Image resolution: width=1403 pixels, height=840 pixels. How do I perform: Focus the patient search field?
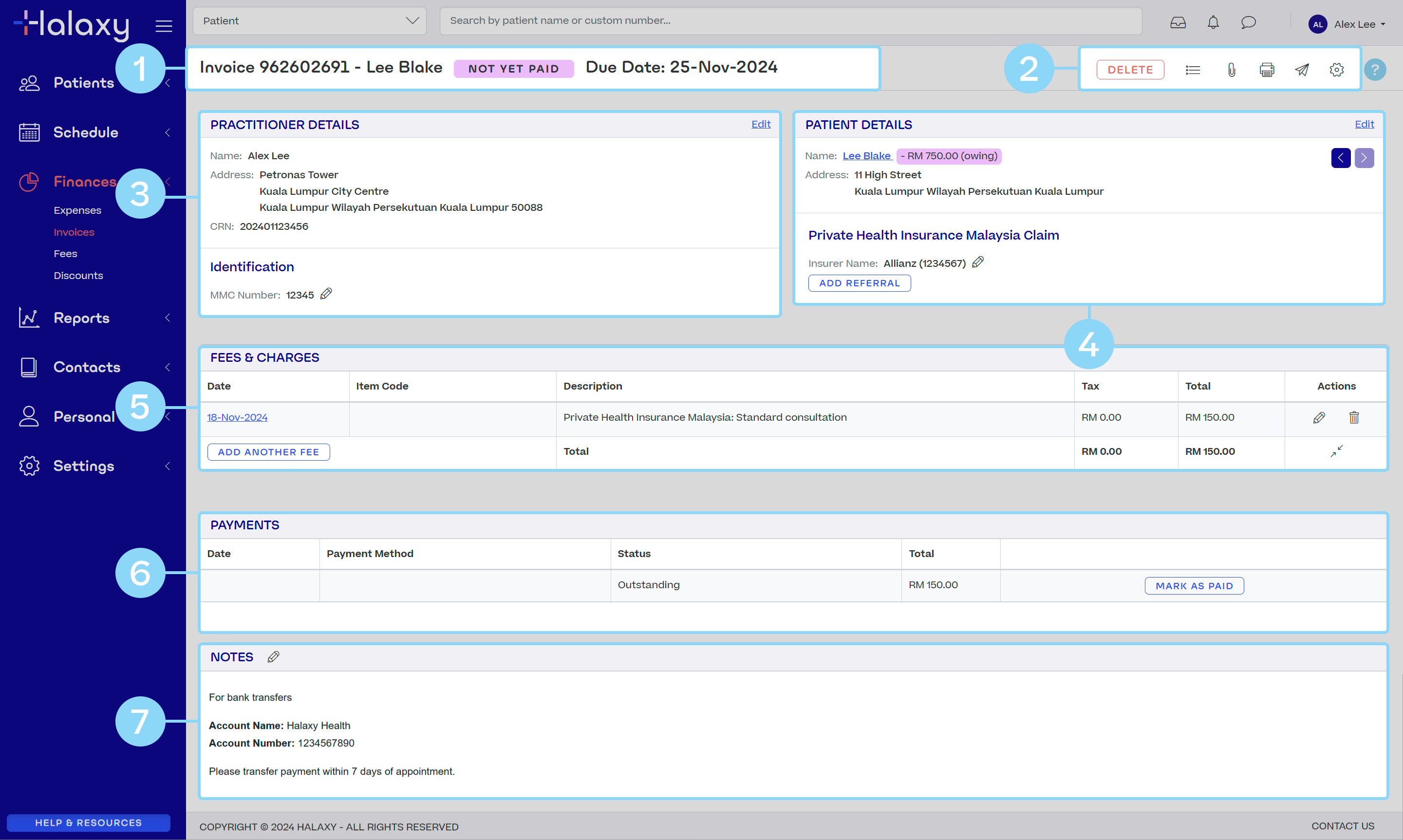coord(791,21)
